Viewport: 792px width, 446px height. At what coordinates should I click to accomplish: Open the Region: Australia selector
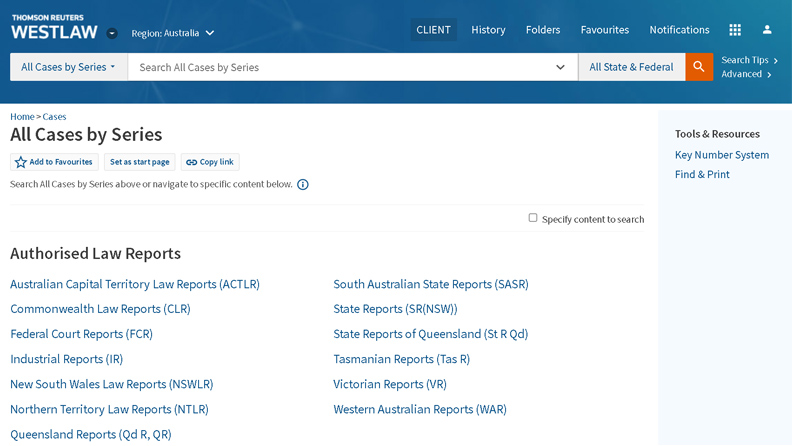[x=173, y=33]
